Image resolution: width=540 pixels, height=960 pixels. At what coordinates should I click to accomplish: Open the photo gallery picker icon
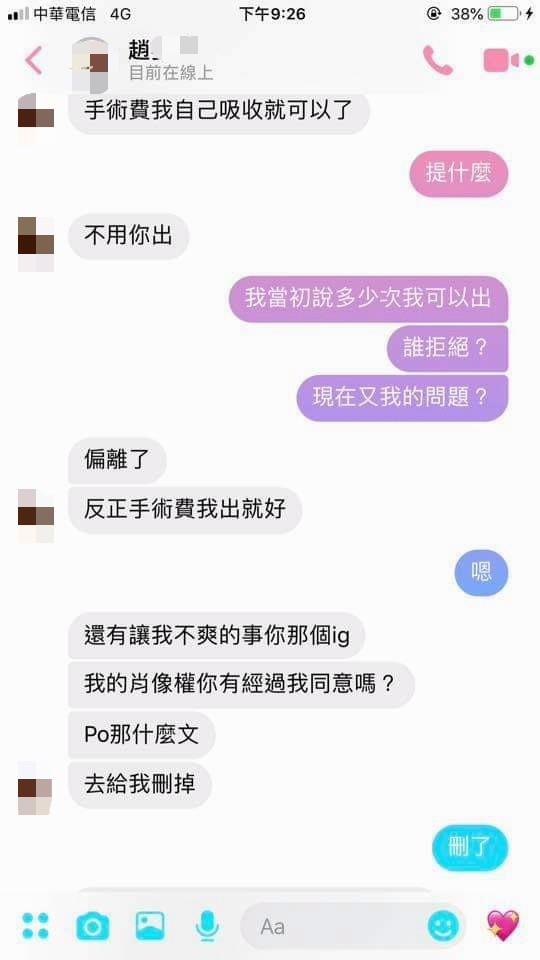[x=150, y=926]
